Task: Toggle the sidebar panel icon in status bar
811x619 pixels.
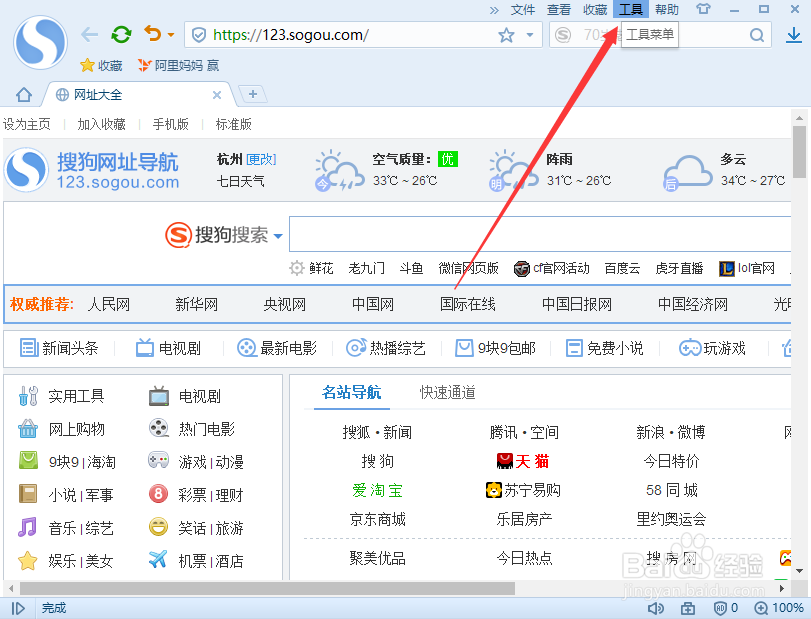Action: (x=18, y=608)
